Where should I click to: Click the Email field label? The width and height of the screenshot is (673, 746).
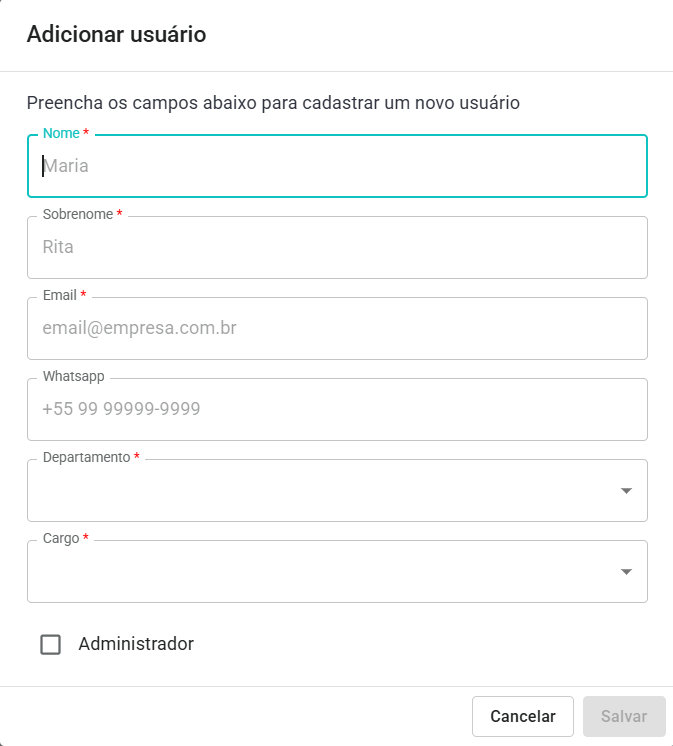60,295
